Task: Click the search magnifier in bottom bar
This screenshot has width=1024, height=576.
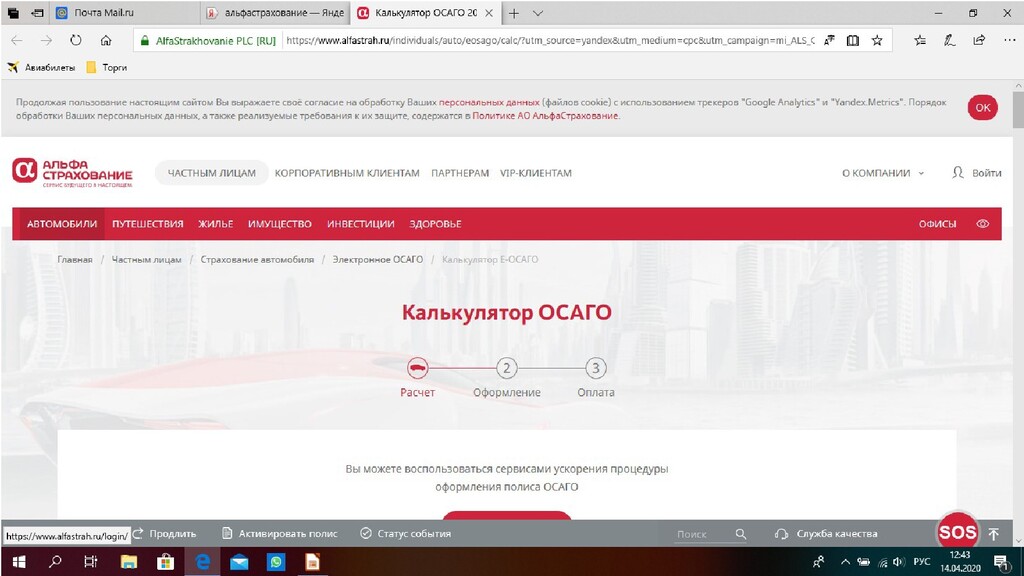Action: pyautogui.click(x=741, y=534)
